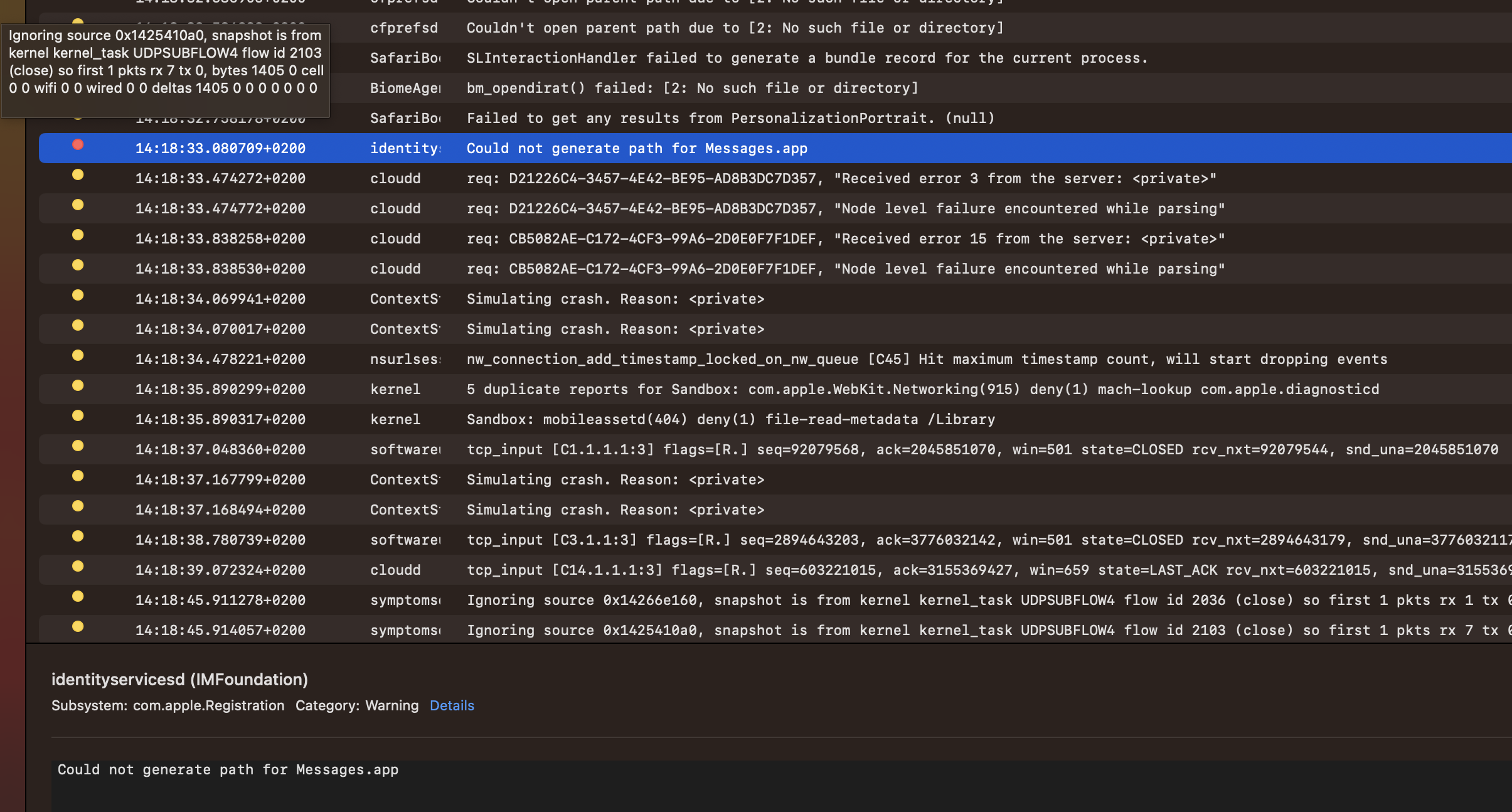Select the PersonalizationPortrait failed results row
Viewport: 1512px width, 812px height.
point(730,118)
